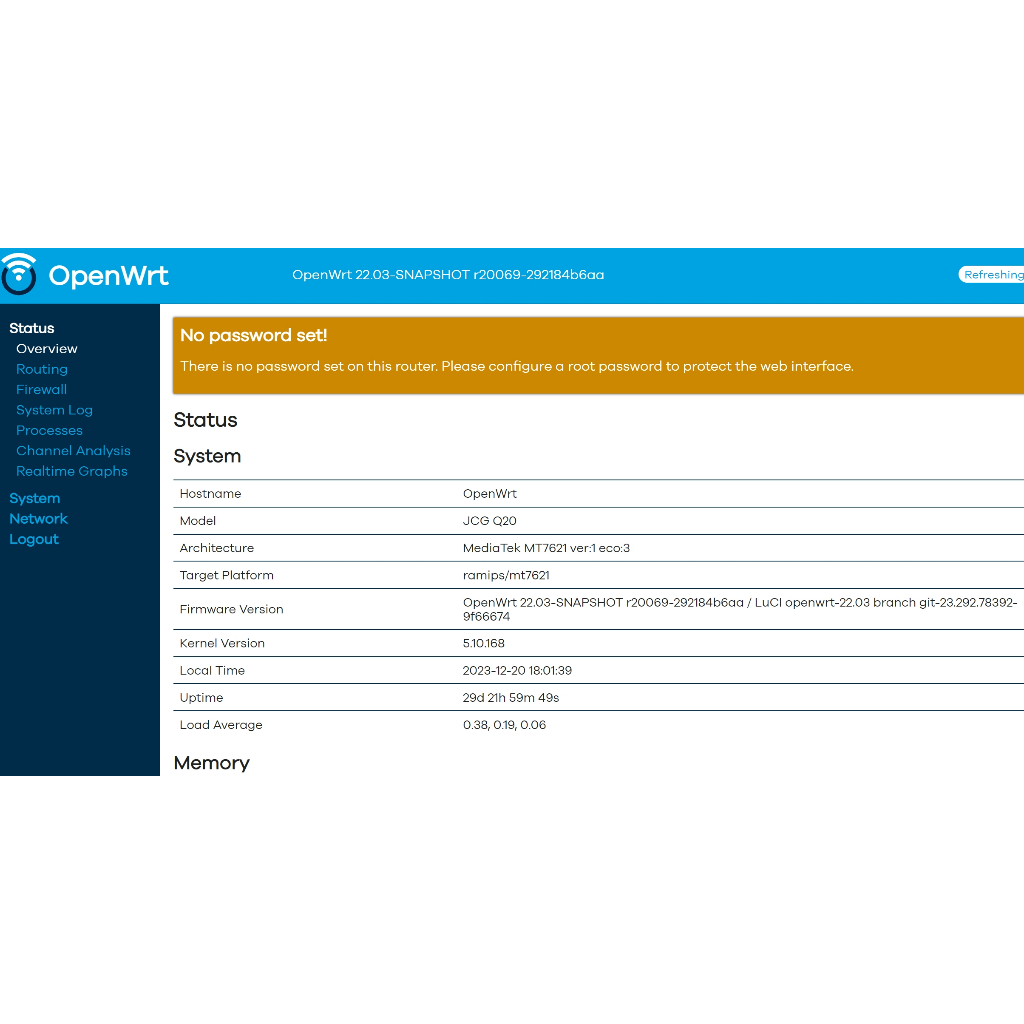Toggle the Refreshing status indicator

[991, 275]
